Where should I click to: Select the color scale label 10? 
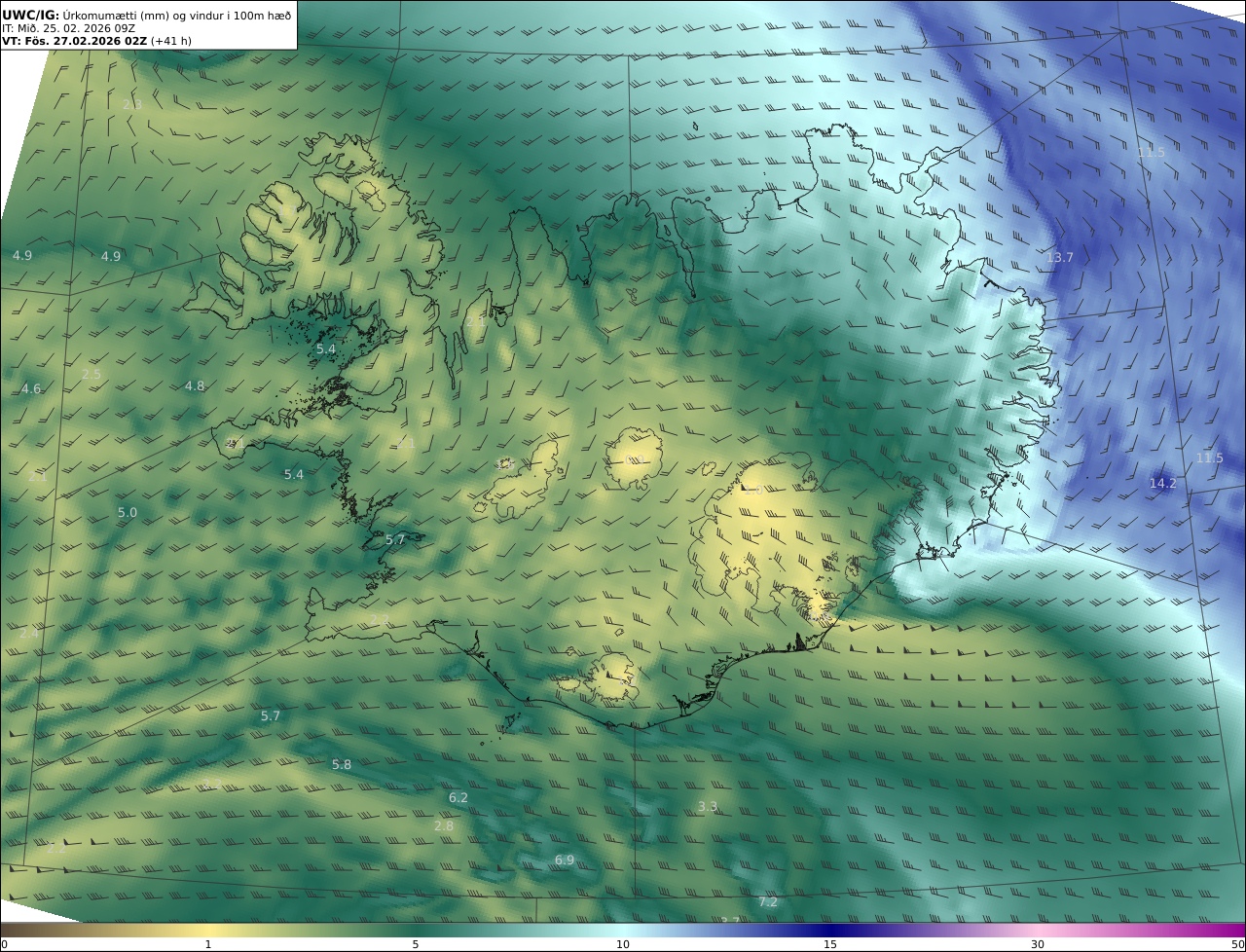point(623,944)
